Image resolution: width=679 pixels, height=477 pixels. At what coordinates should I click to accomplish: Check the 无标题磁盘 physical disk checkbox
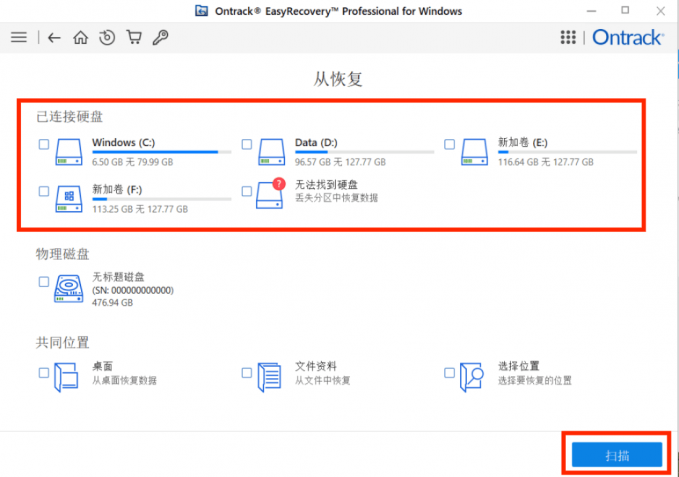pos(44,282)
